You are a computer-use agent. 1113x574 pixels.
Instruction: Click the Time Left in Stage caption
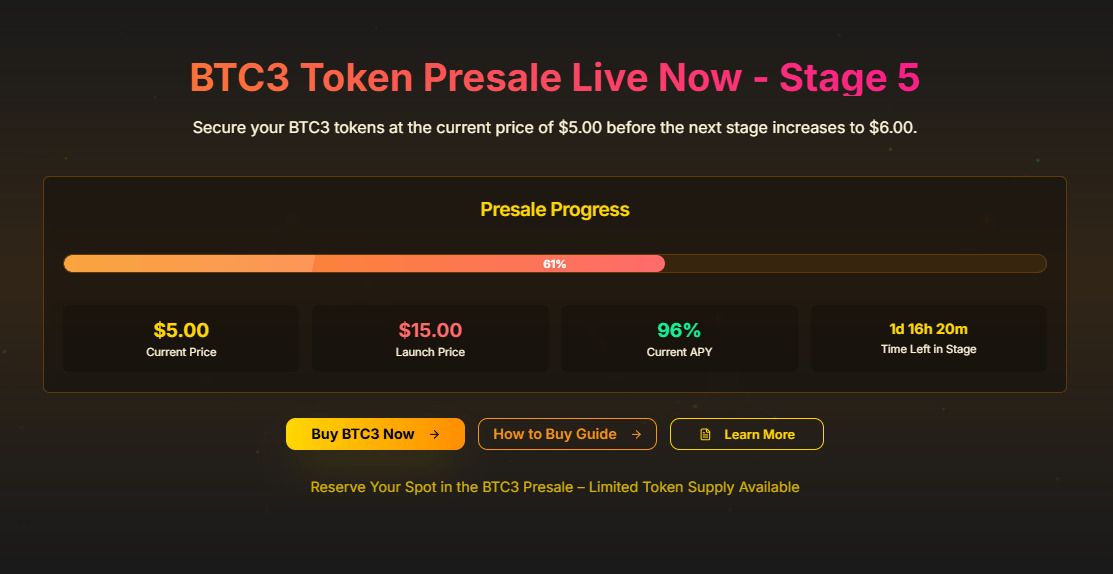(x=928, y=349)
